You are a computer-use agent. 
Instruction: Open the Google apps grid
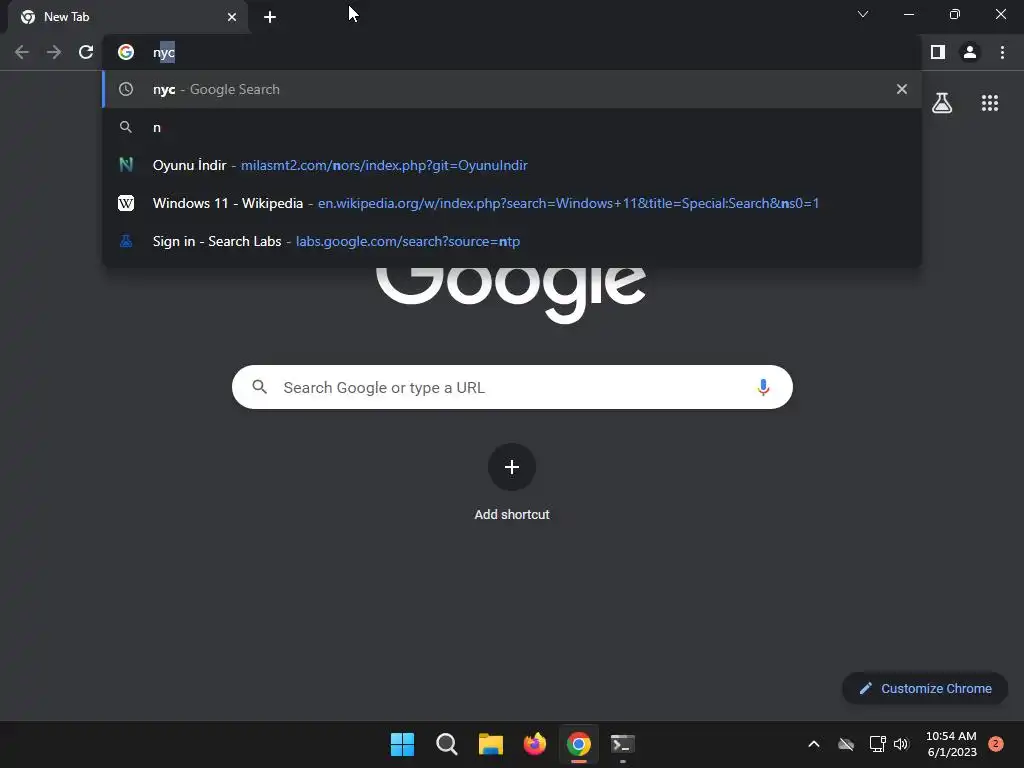(x=990, y=103)
